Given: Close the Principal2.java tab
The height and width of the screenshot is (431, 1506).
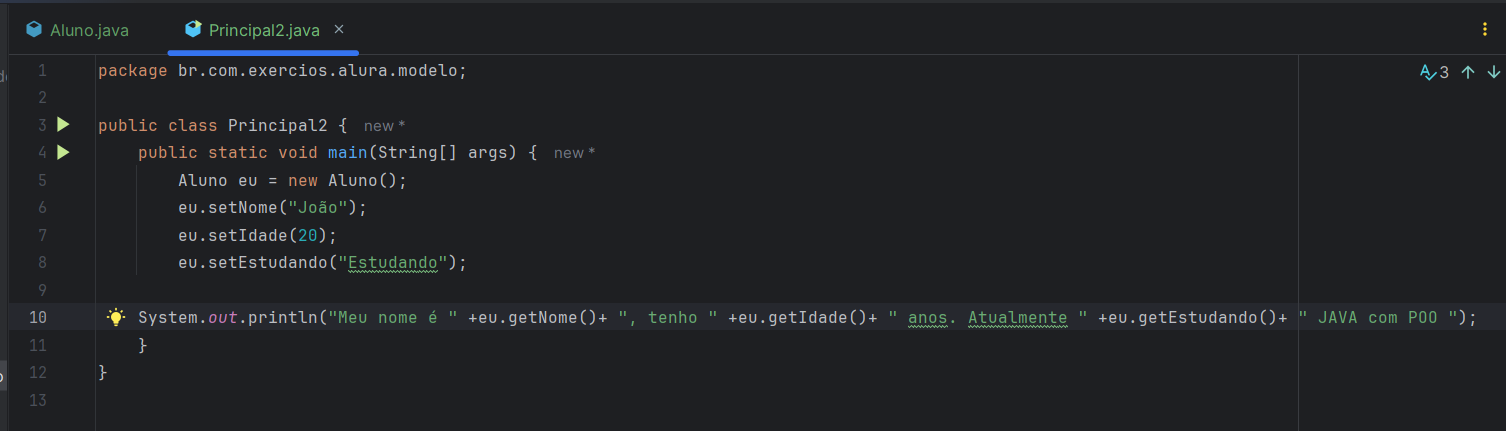Looking at the screenshot, I should (x=339, y=30).
